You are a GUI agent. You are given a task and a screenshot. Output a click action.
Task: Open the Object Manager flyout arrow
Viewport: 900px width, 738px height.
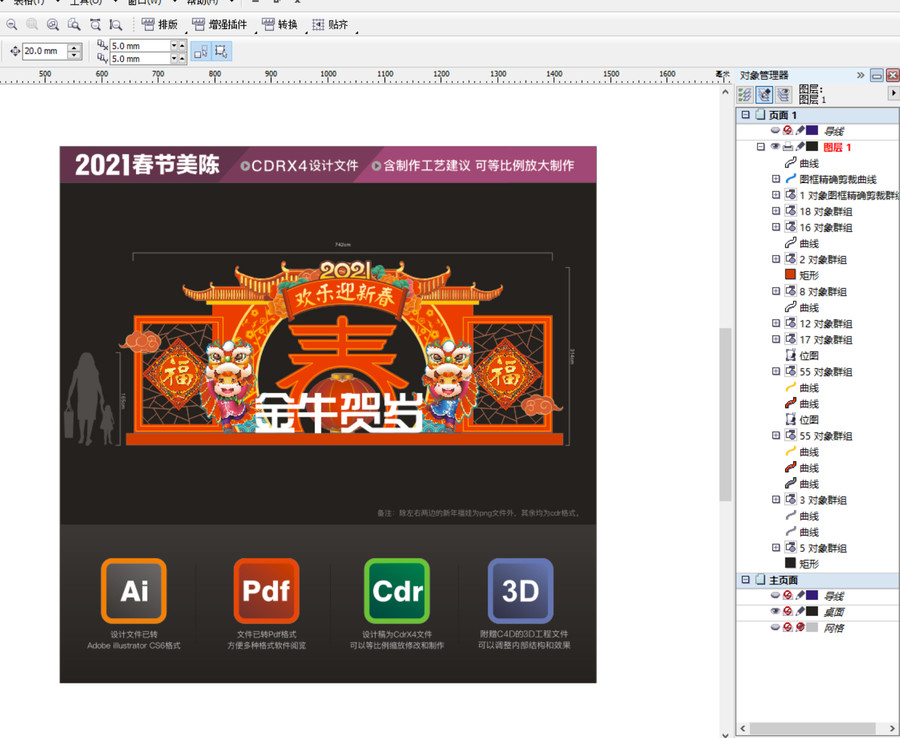pyautogui.click(x=893, y=92)
